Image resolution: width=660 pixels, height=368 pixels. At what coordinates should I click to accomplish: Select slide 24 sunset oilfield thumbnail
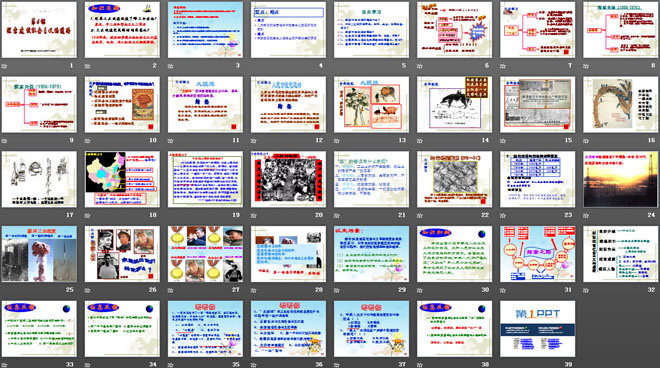click(621, 179)
